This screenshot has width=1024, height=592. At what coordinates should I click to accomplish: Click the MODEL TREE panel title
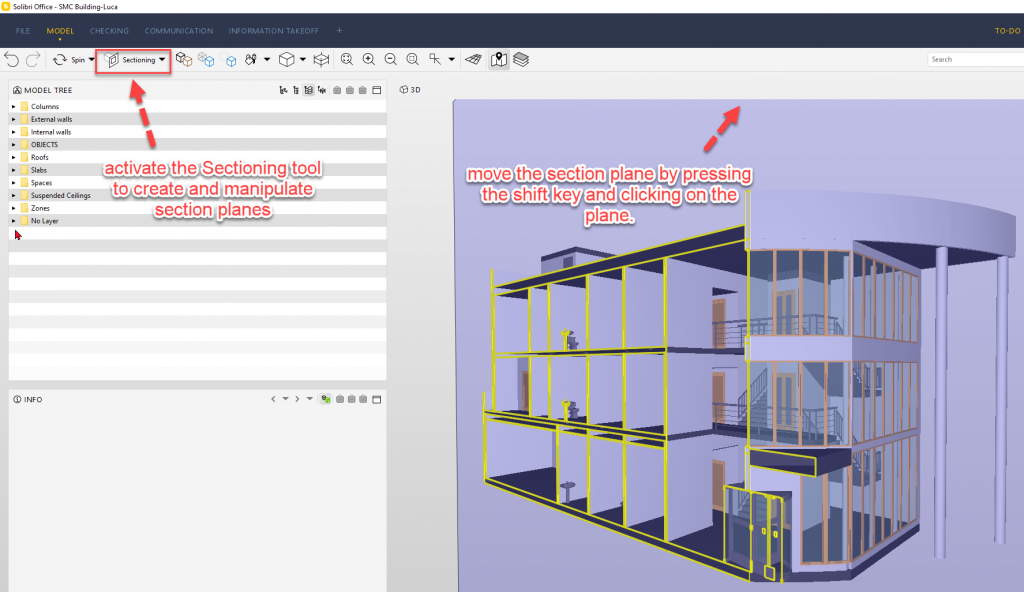(48, 90)
